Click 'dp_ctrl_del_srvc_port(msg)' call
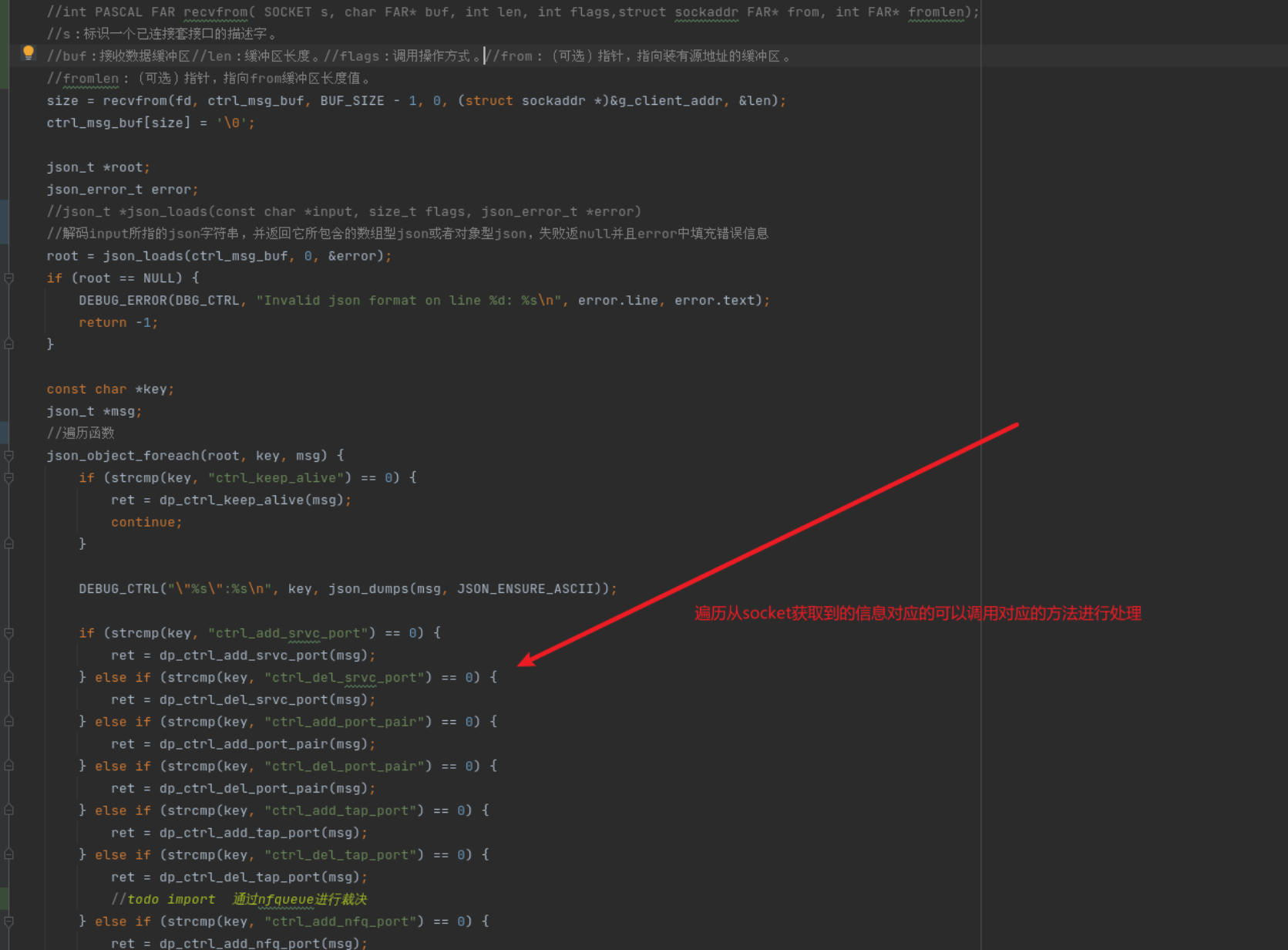 tap(263, 700)
